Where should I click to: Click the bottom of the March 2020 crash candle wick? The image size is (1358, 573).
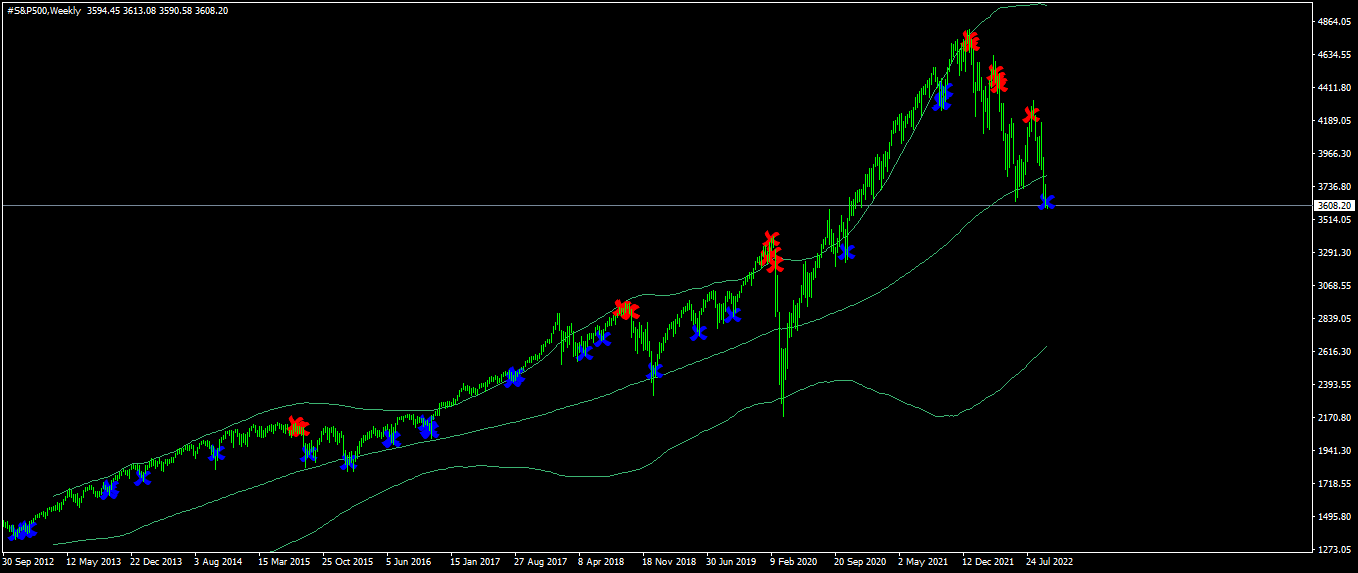point(783,415)
